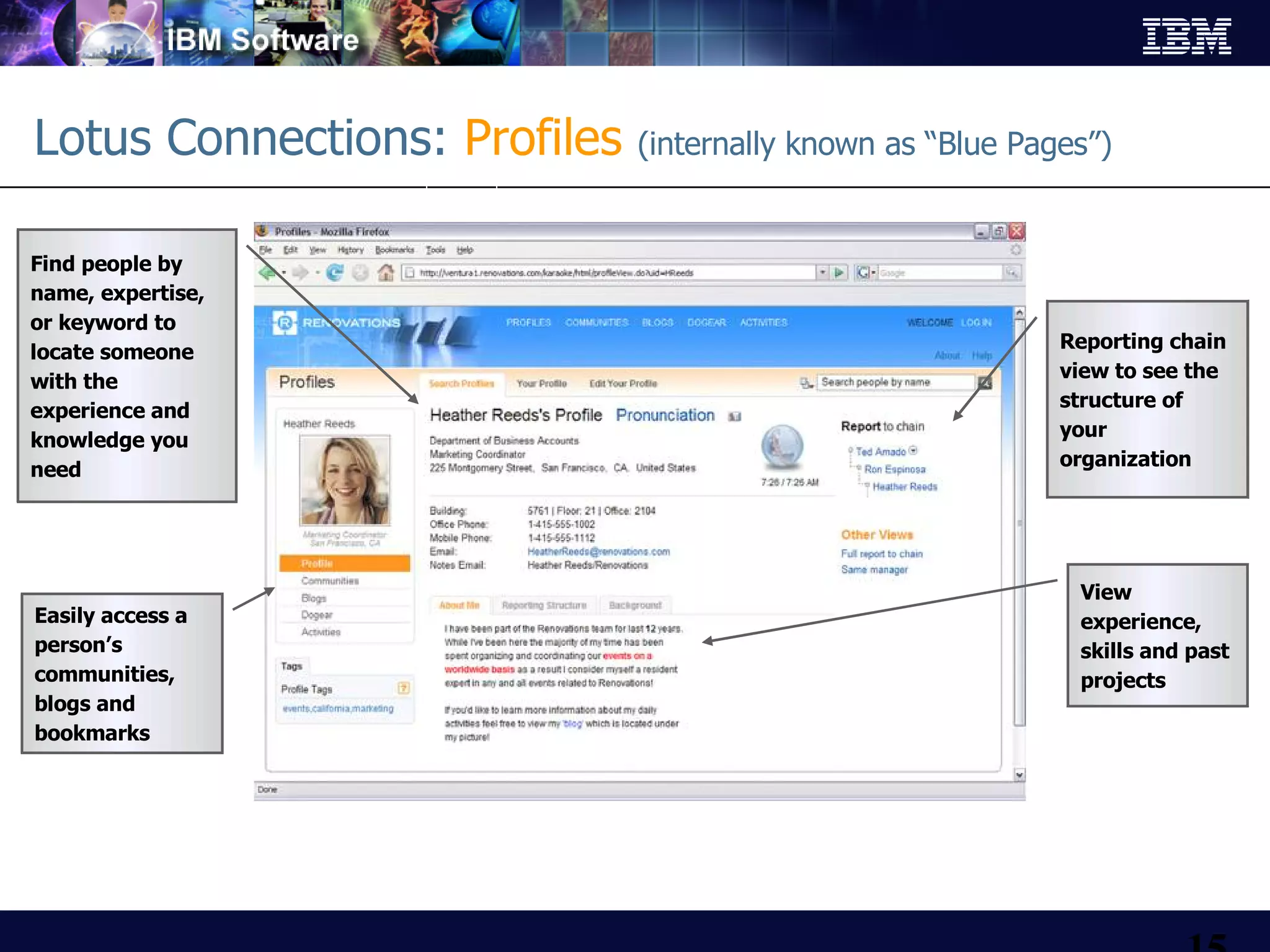This screenshot has width=1270, height=952.
Task: Click the advanced search icon beside search box
Action: point(807,384)
